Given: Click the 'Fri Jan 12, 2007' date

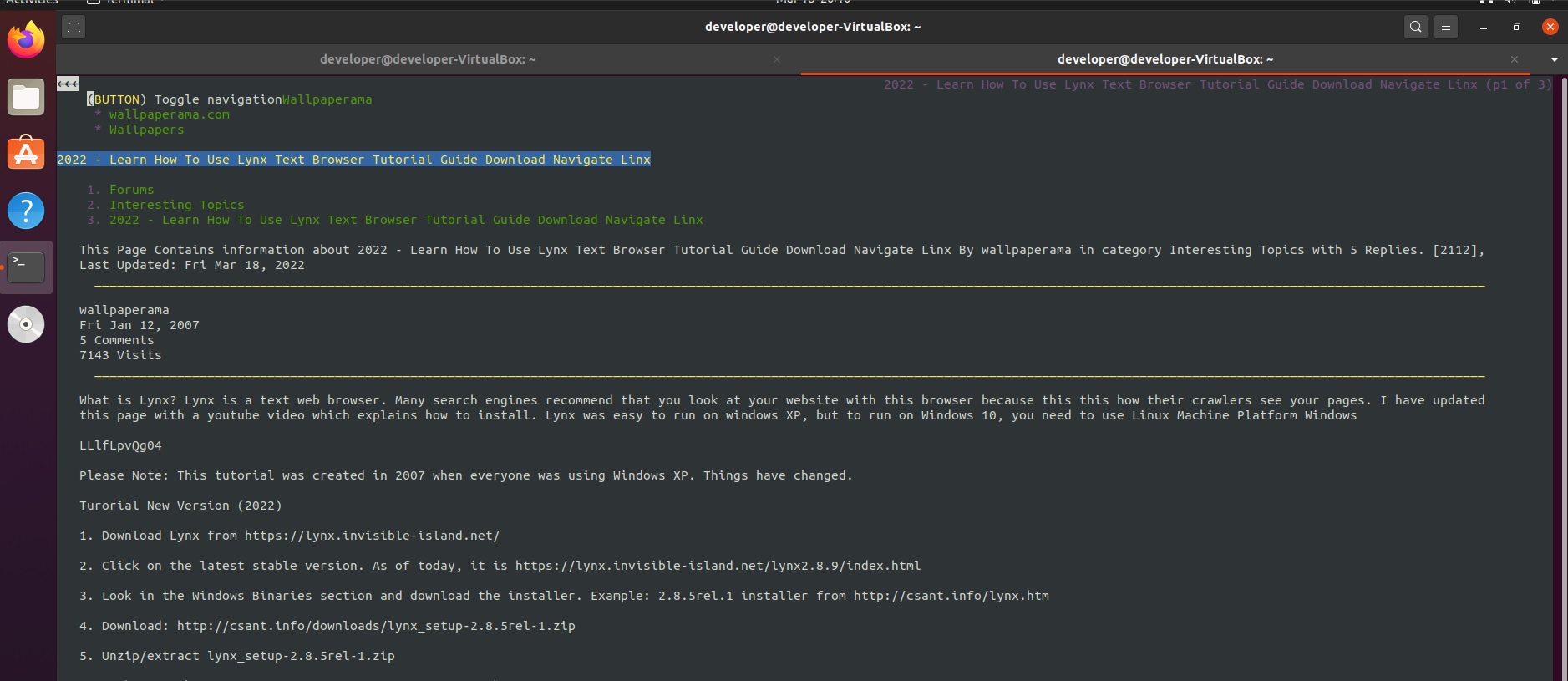Looking at the screenshot, I should click(140, 325).
